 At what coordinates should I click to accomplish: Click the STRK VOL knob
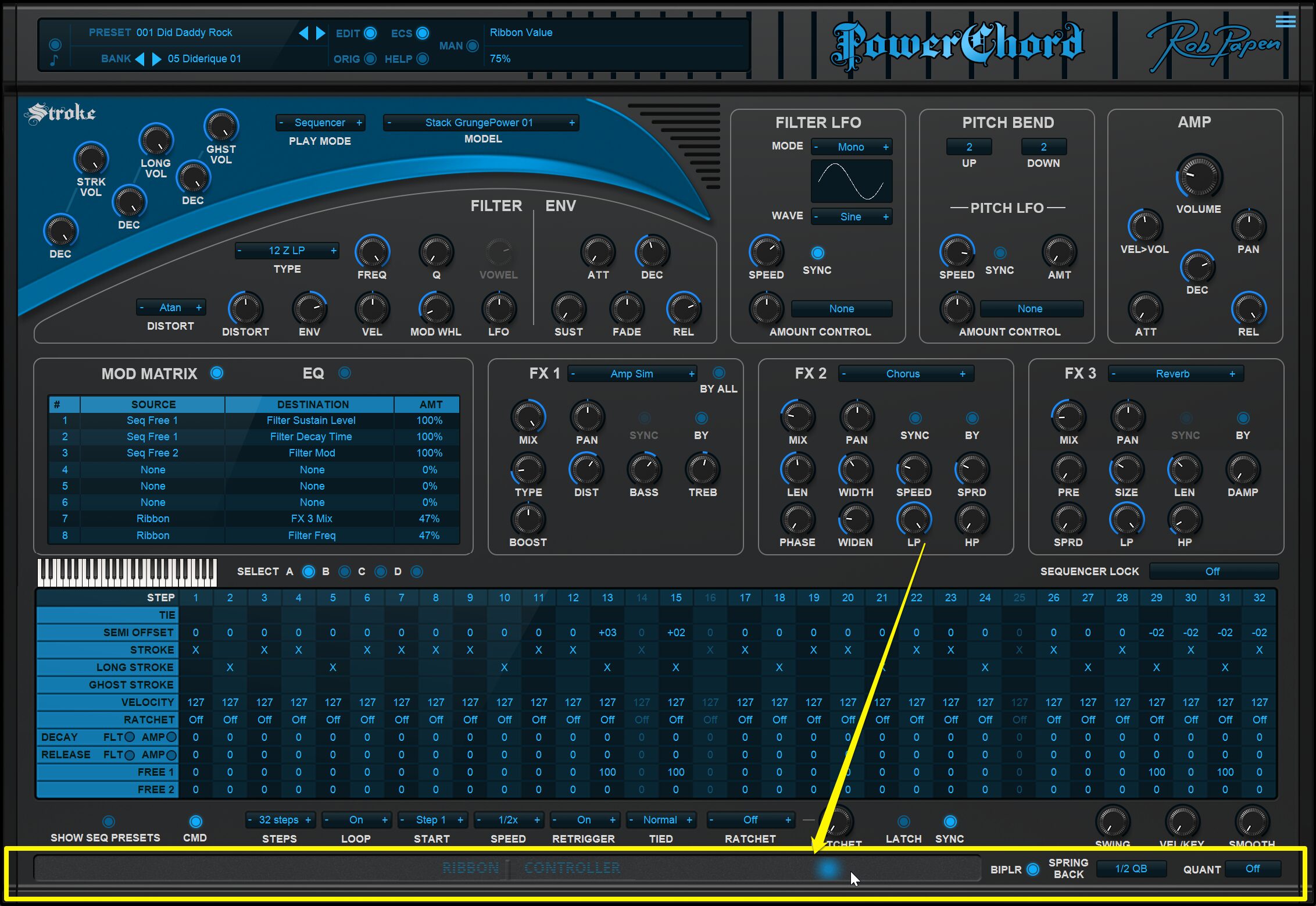coord(91,159)
